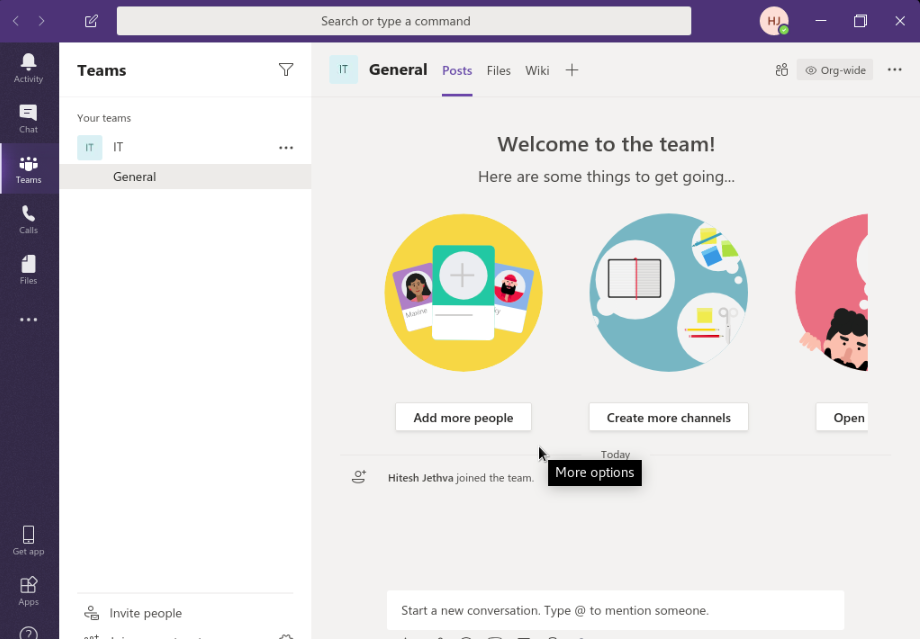Image resolution: width=920 pixels, height=639 pixels.
Task: Click the search or command box
Action: [404, 21]
